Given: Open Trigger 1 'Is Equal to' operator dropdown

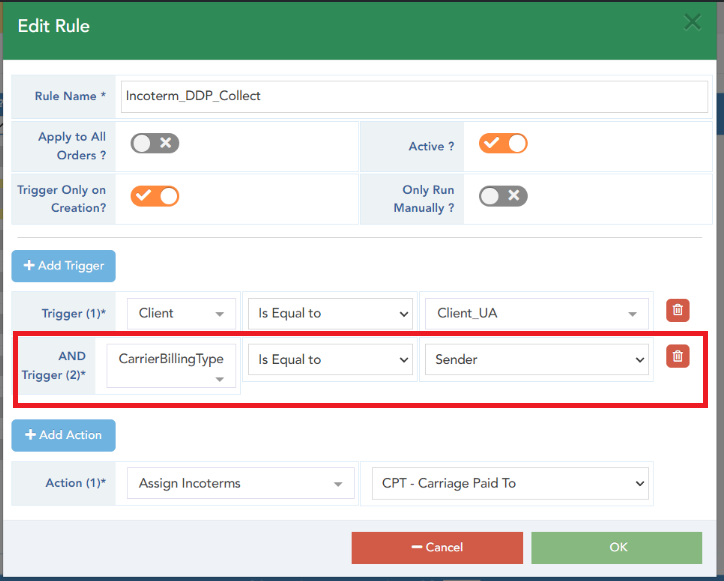Looking at the screenshot, I should 329,313.
